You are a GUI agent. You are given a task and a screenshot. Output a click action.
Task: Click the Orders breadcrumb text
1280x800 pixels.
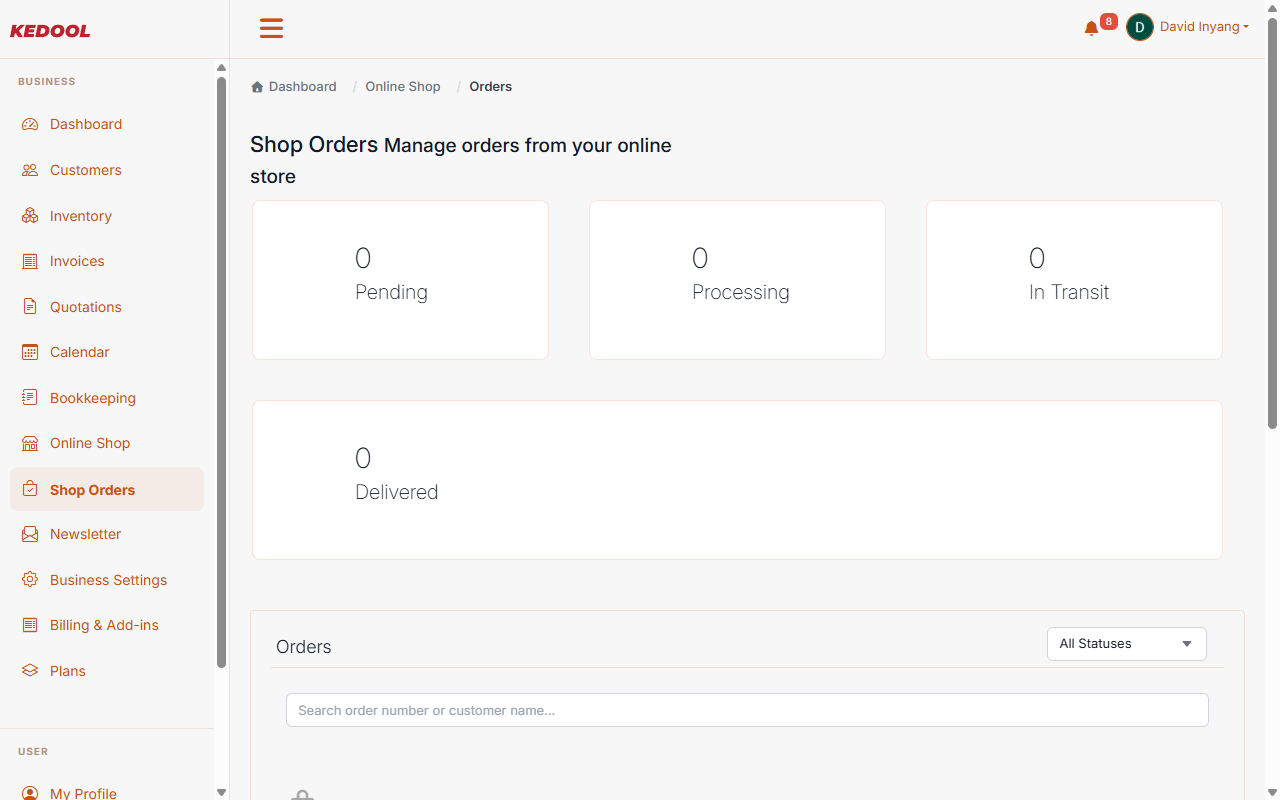click(491, 87)
